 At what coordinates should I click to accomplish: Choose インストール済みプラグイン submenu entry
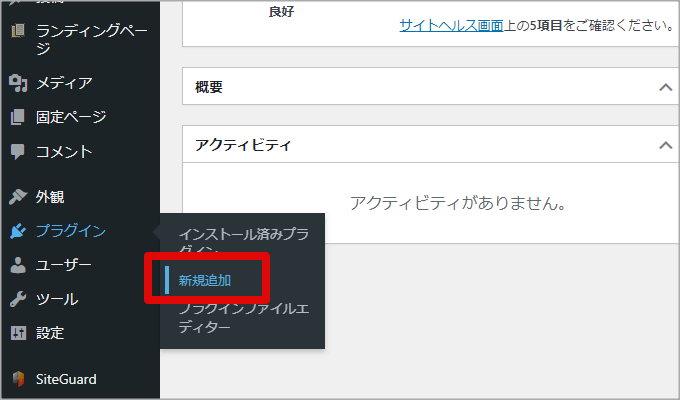(244, 241)
